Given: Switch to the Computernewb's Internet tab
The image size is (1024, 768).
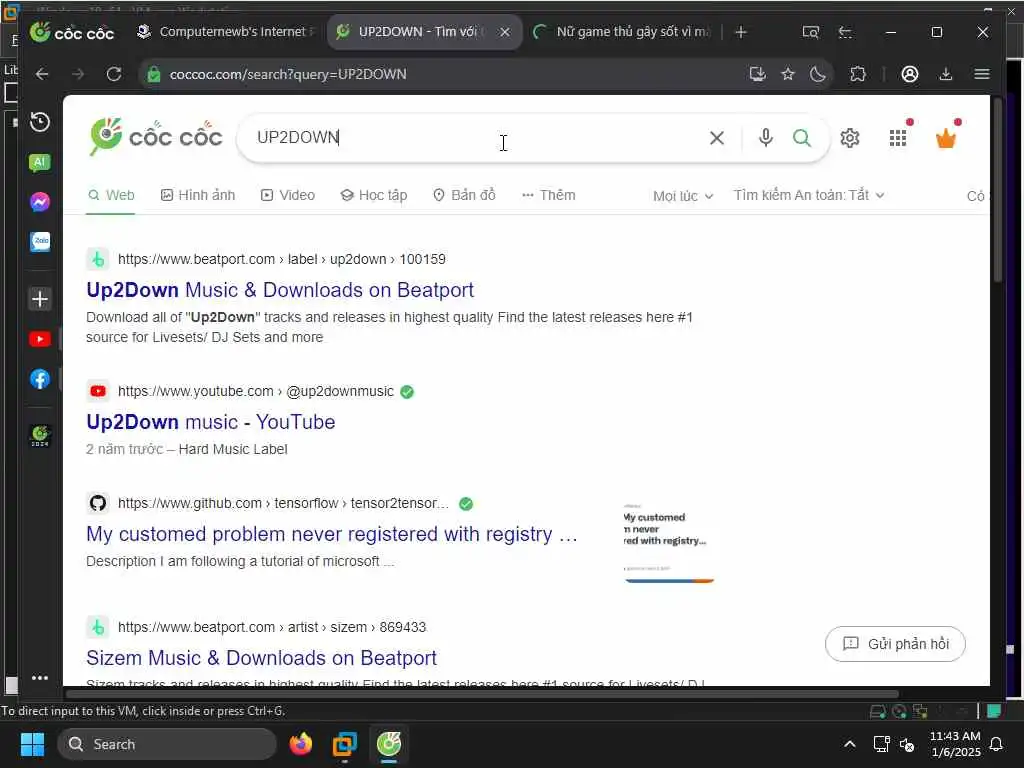Looking at the screenshot, I should [225, 31].
